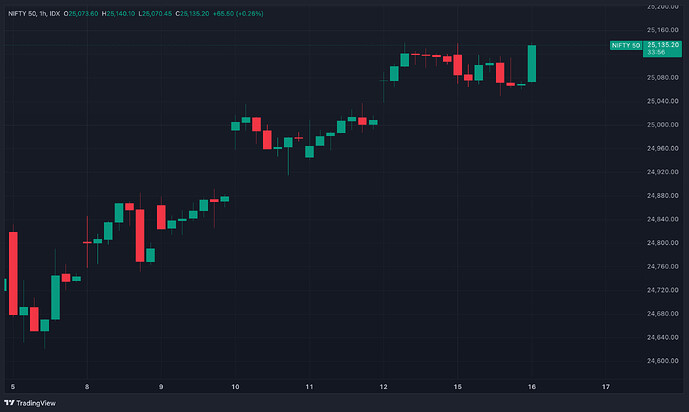Select the tall red candle at left edge
Image resolution: width=689 pixels, height=412 pixels.
pyautogui.click(x=13, y=273)
